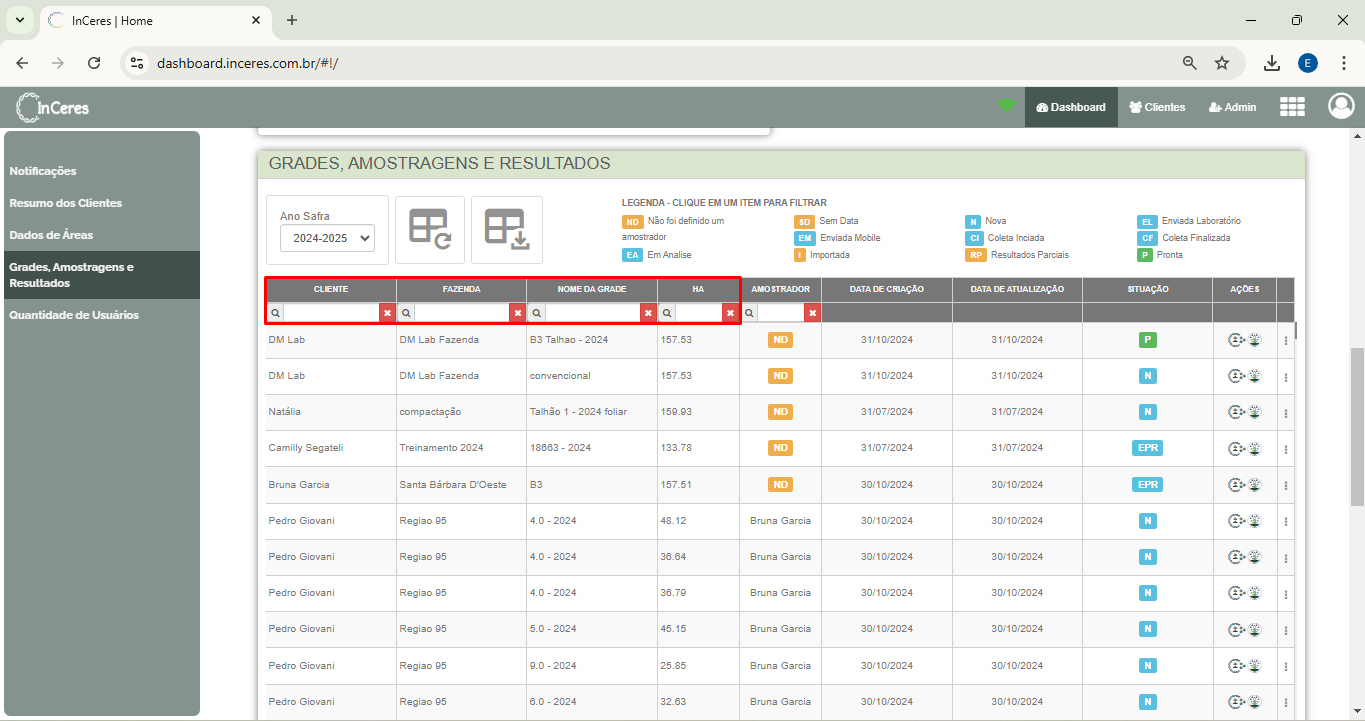The width and height of the screenshot is (1365, 721).
Task: Open Chrome tab search dropdown arrow
Action: tap(19, 20)
